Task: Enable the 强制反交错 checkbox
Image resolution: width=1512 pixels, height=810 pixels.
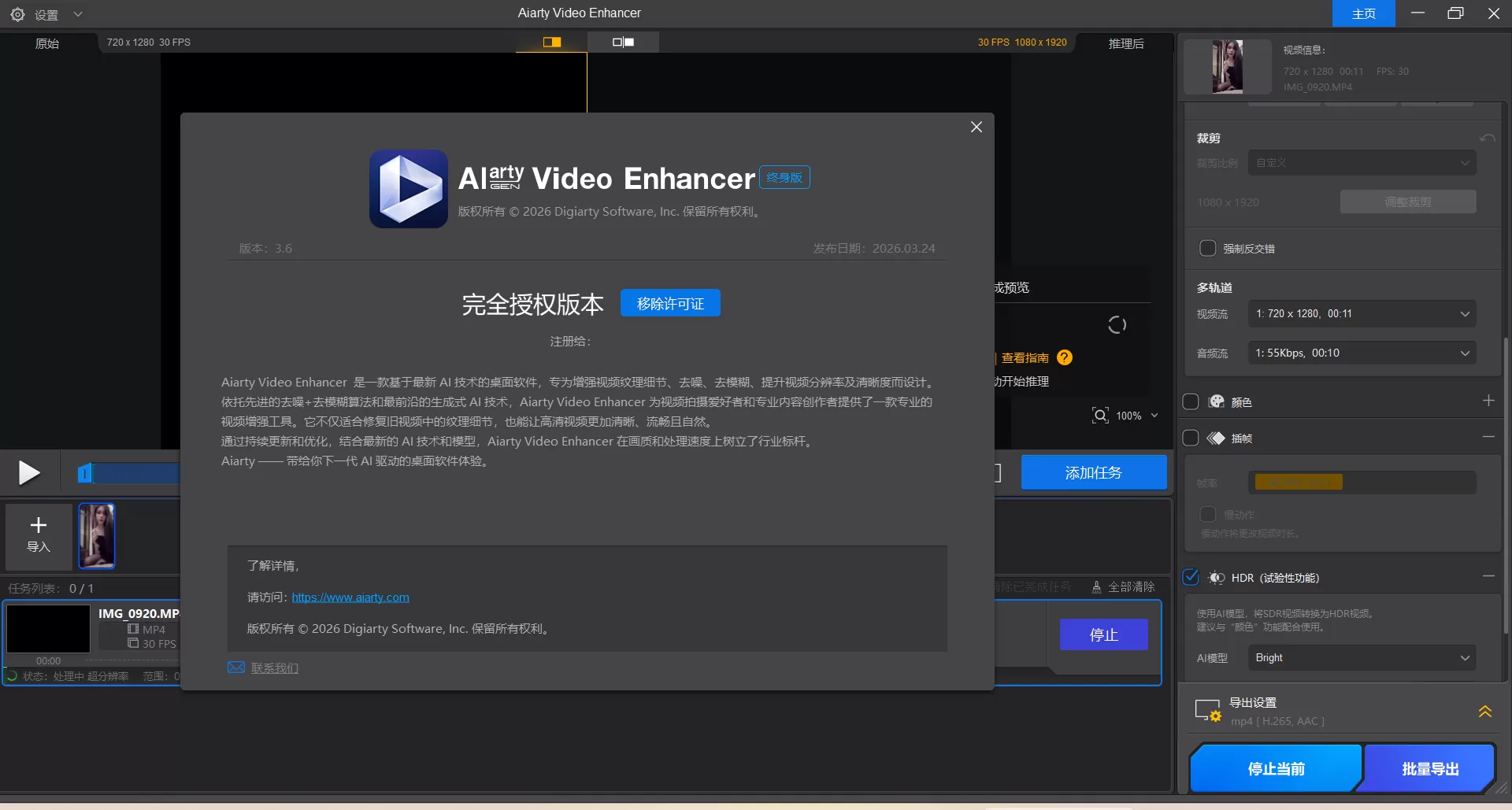Action: [x=1207, y=248]
